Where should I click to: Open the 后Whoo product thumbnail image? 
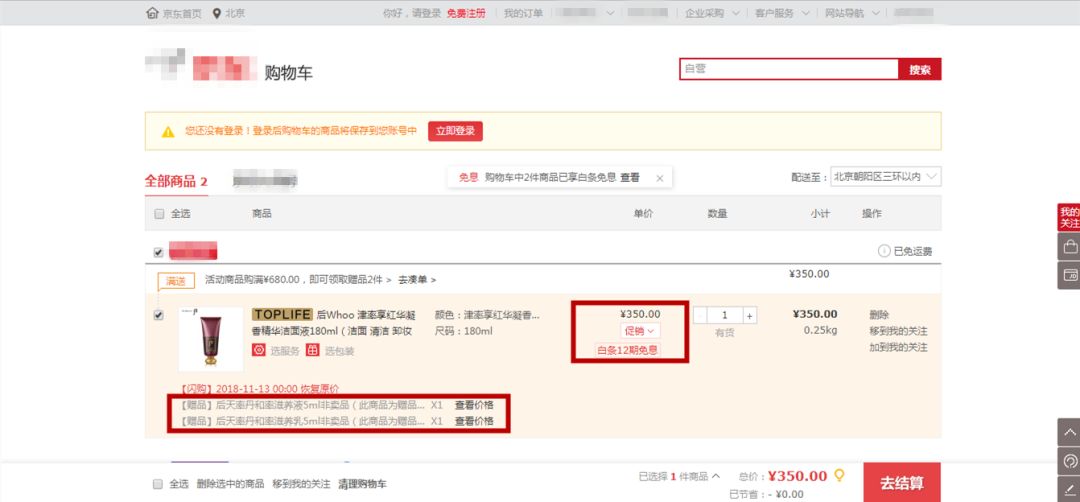211,339
